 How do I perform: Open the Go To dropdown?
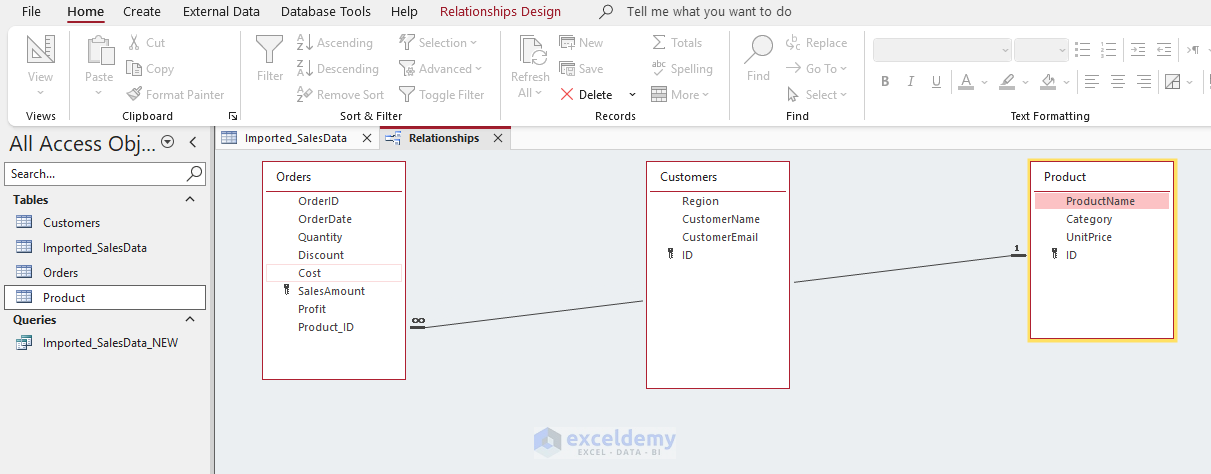click(816, 69)
